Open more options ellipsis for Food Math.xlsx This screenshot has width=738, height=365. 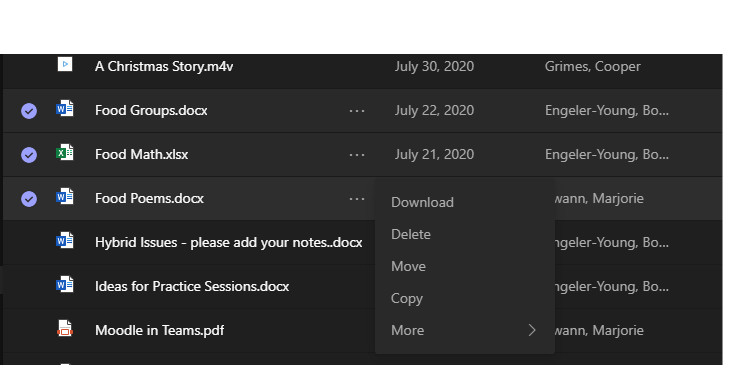click(357, 155)
